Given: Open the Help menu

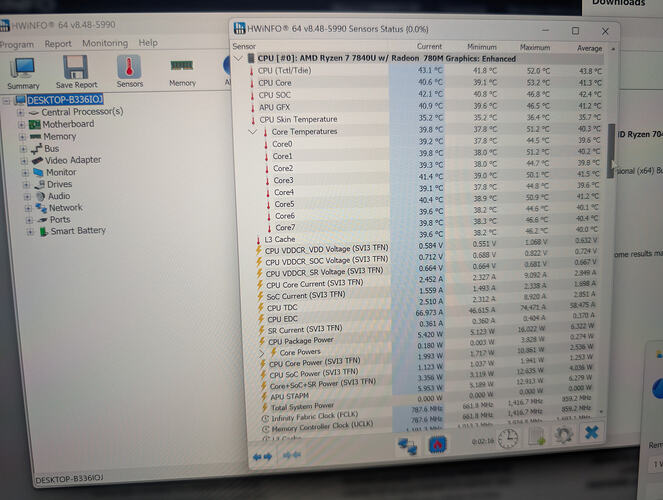Looking at the screenshot, I should [148, 43].
